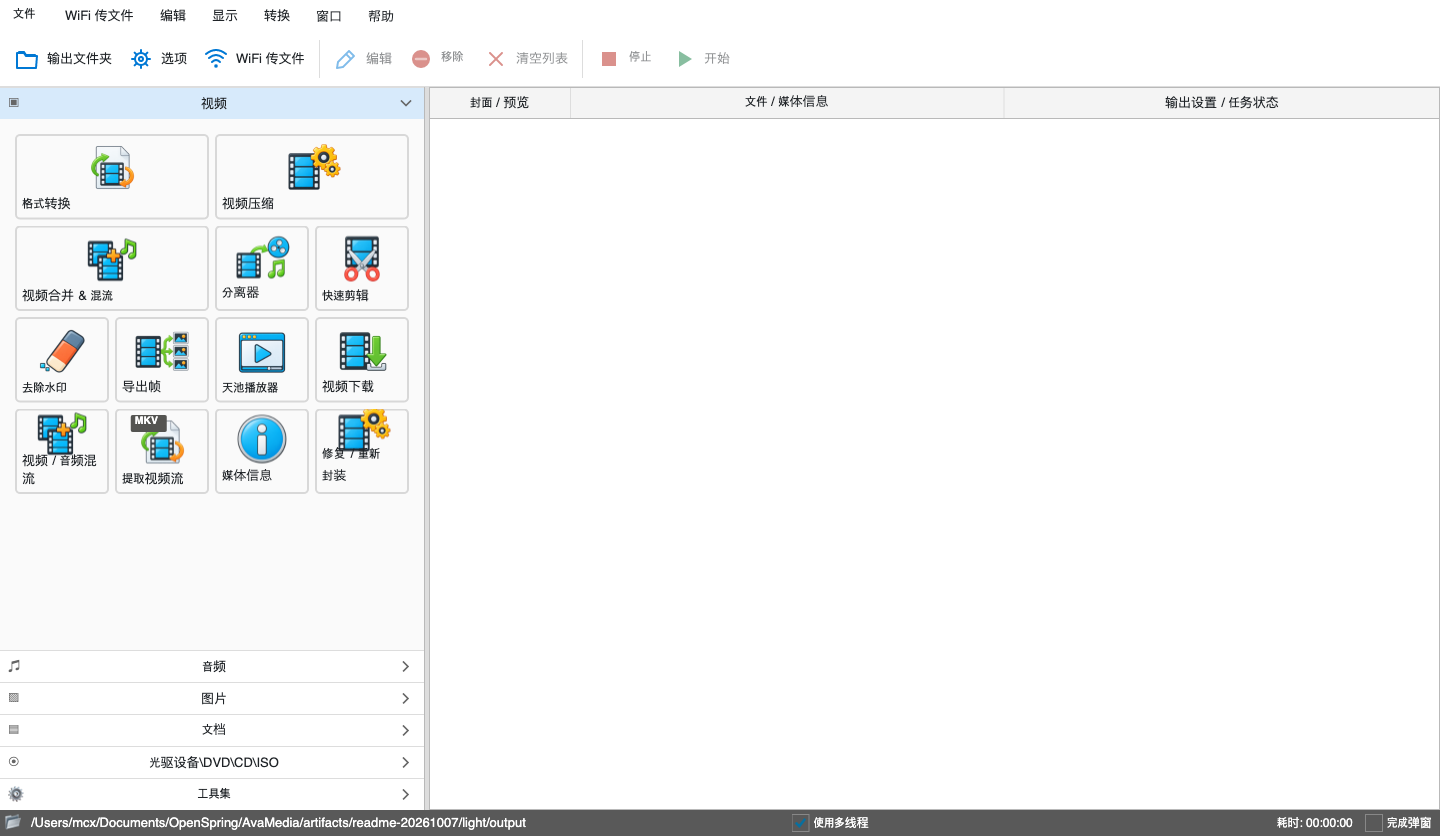Open the 媒体信息 media info tool

click(x=262, y=451)
